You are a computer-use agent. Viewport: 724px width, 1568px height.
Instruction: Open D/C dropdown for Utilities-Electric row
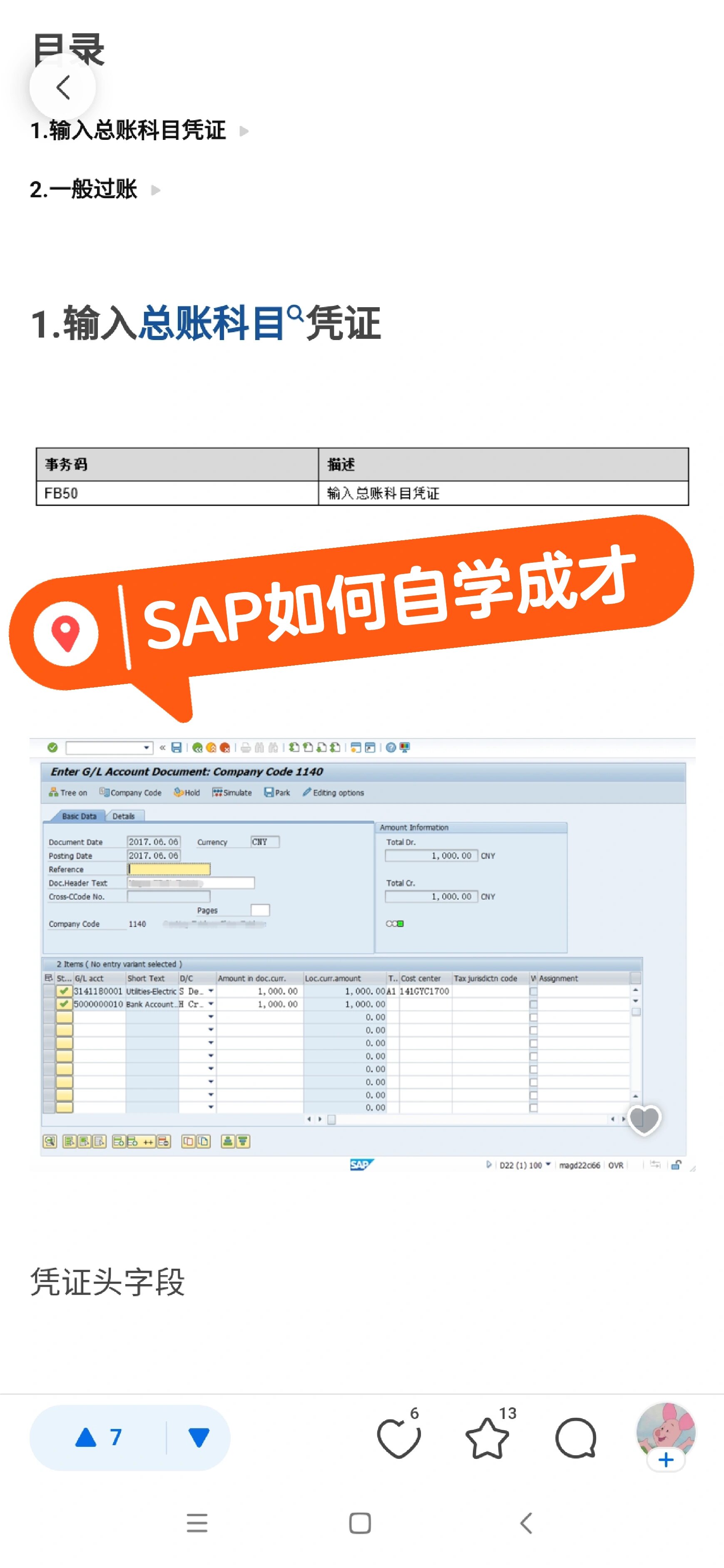click(211, 991)
